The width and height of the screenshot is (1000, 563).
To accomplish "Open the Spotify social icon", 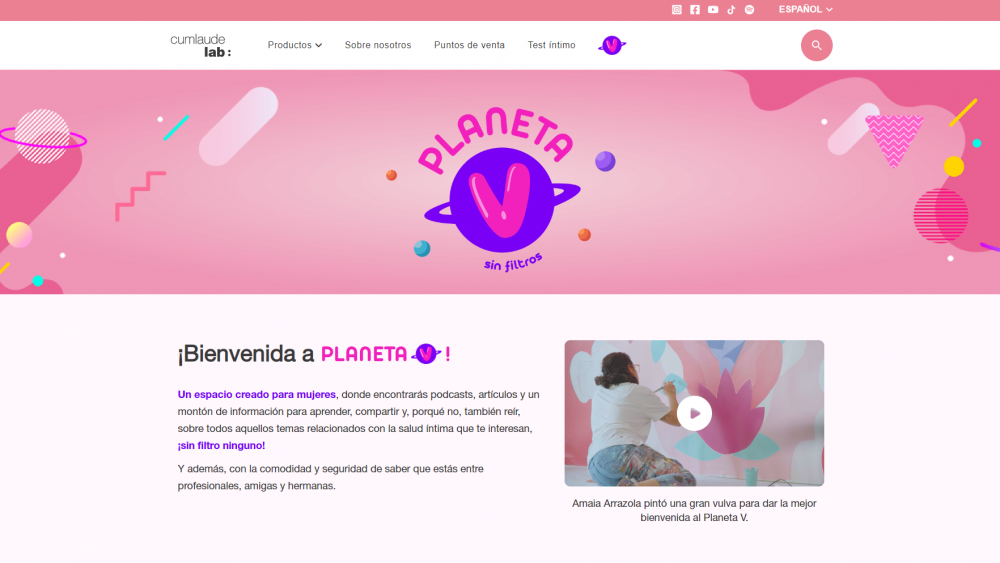I will (x=749, y=10).
